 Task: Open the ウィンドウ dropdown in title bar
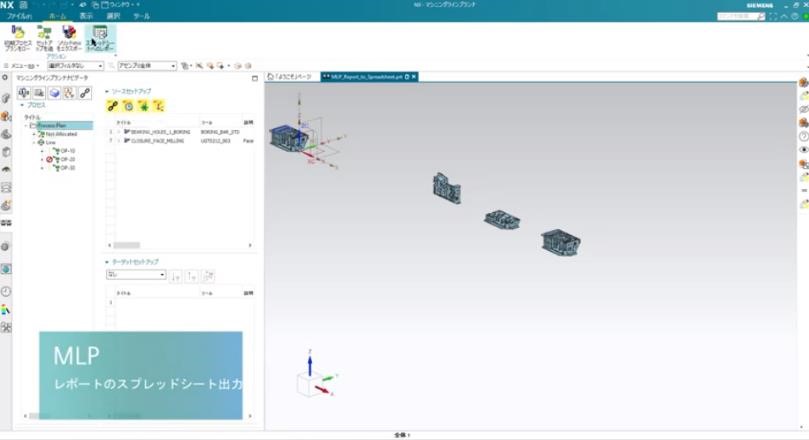(121, 5)
